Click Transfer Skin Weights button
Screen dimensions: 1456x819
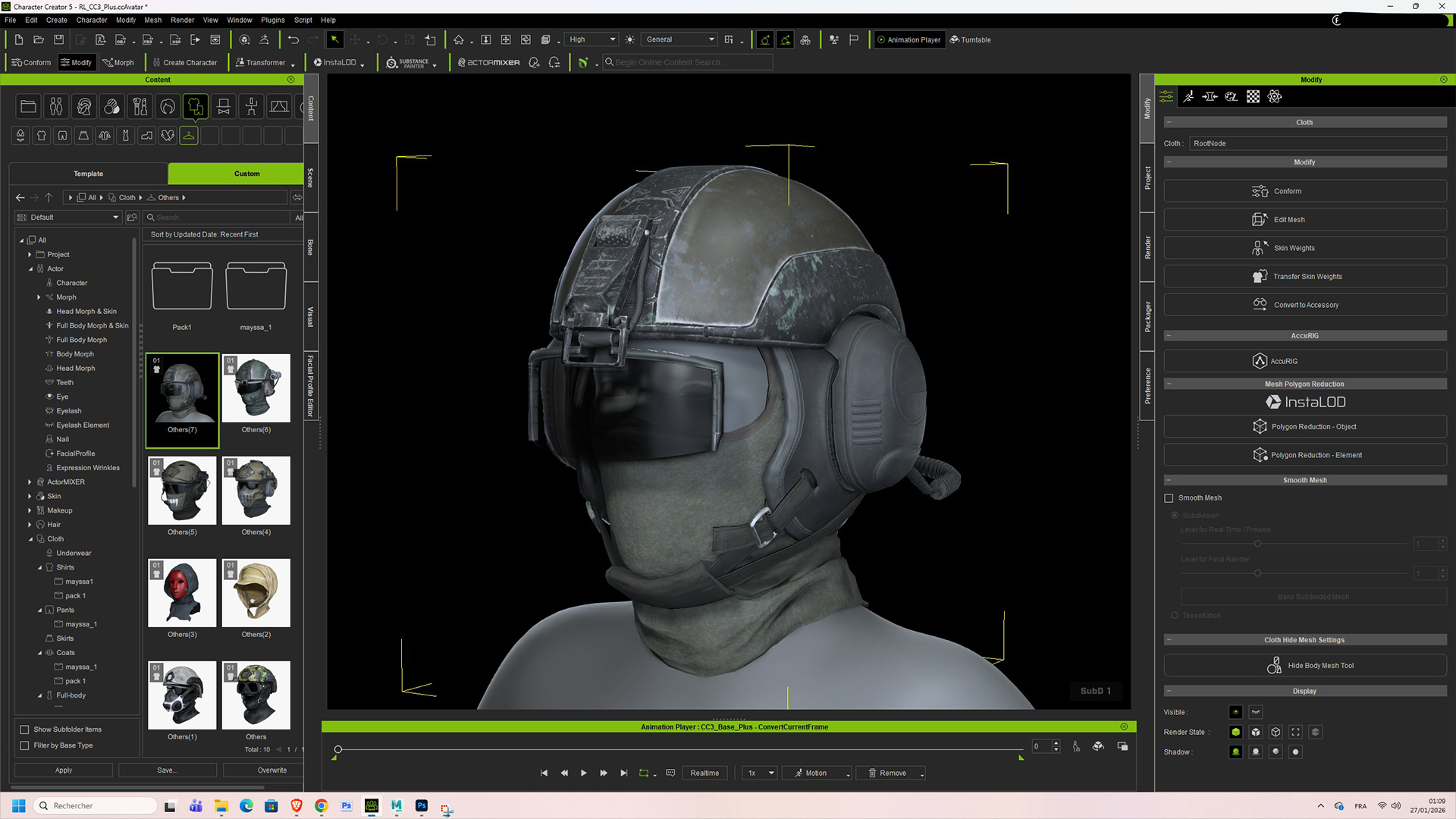(x=1304, y=277)
